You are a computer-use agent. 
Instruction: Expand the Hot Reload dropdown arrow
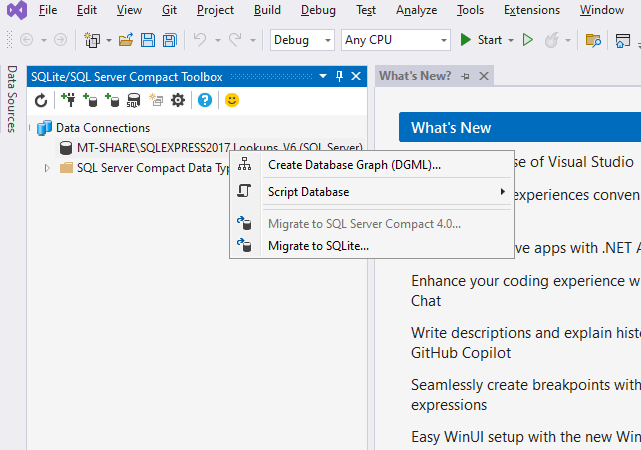coord(568,40)
